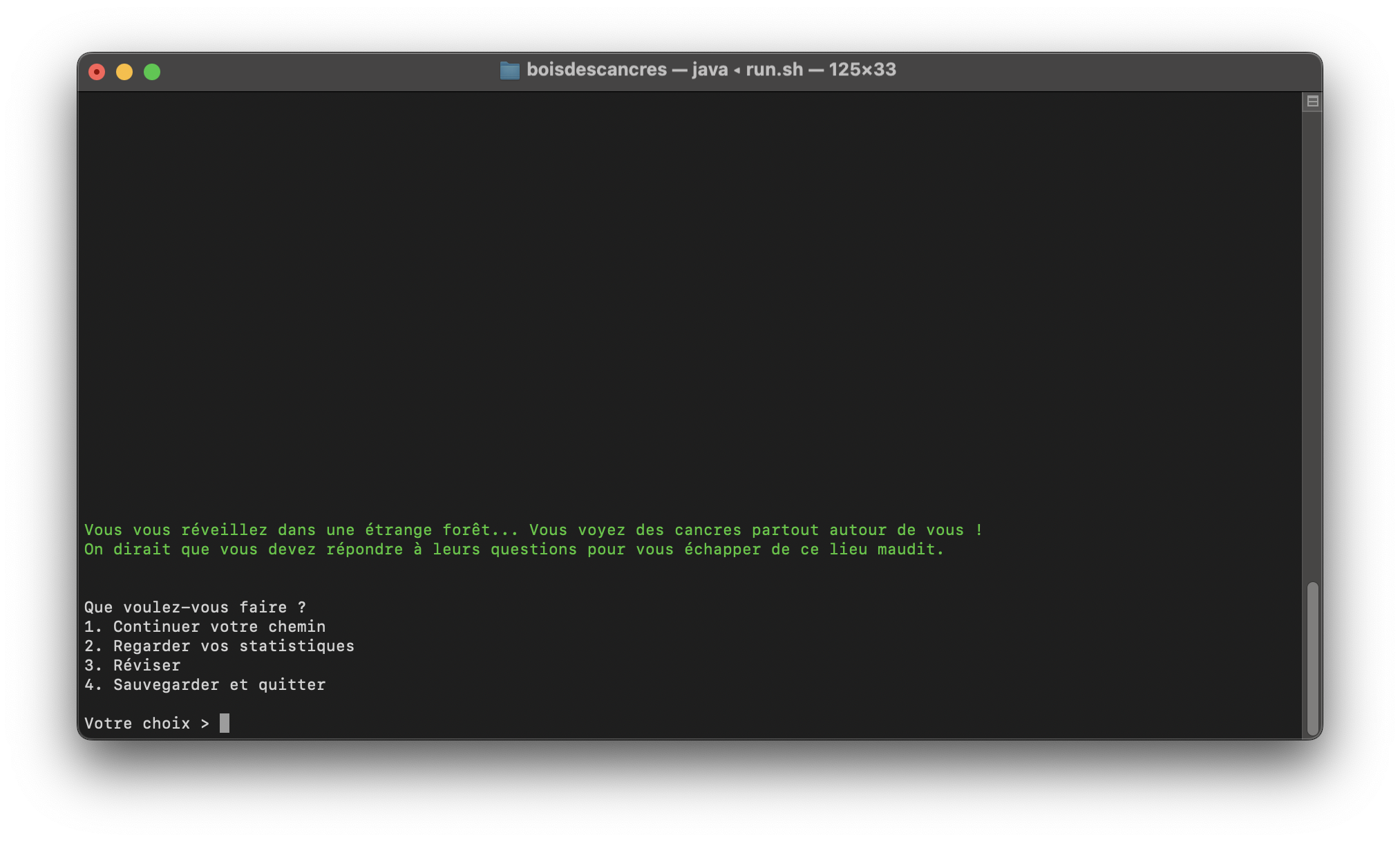This screenshot has height=842, width=1400.
Task: Click the word 'maudit.' in green text
Action: [910, 549]
